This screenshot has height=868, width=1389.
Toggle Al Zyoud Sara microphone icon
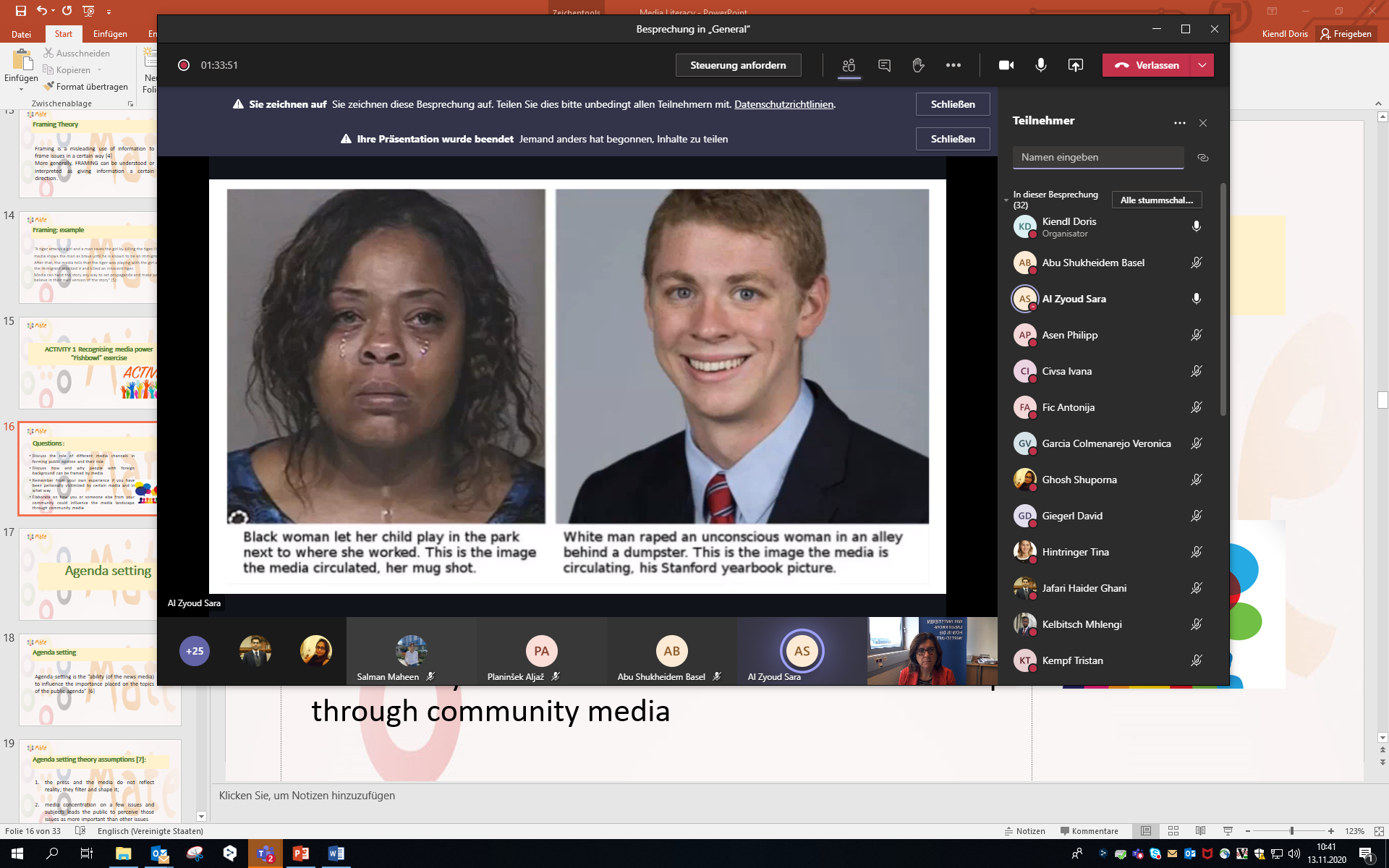[x=1196, y=299]
